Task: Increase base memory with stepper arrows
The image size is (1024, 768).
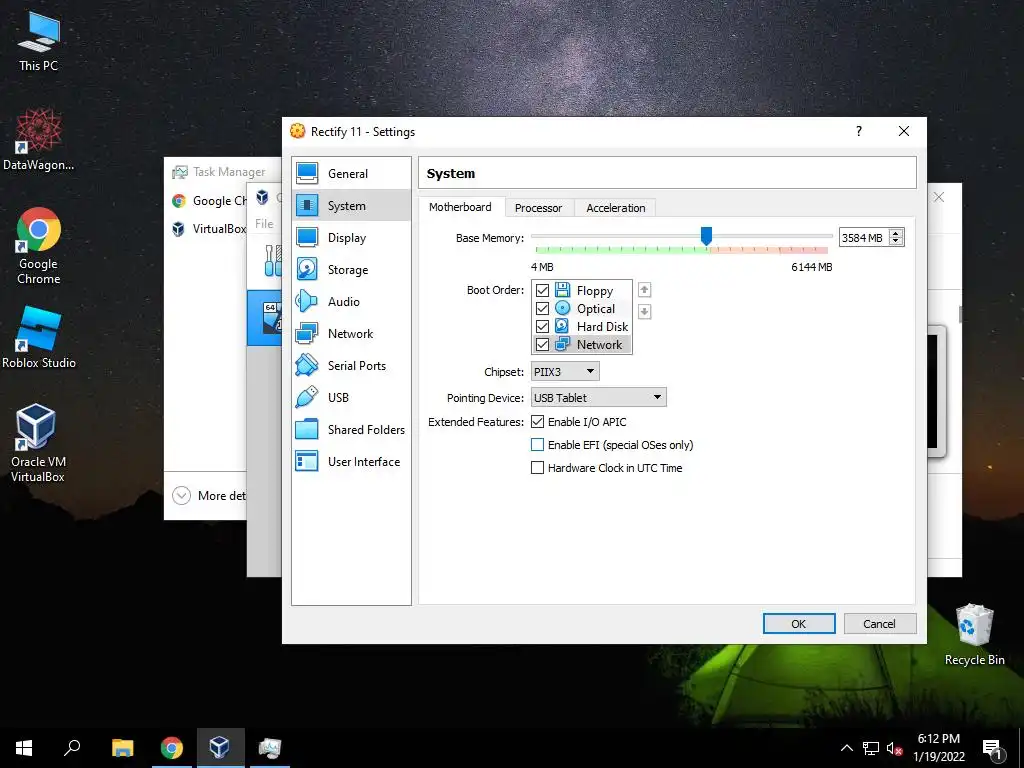Action: pyautogui.click(x=897, y=233)
